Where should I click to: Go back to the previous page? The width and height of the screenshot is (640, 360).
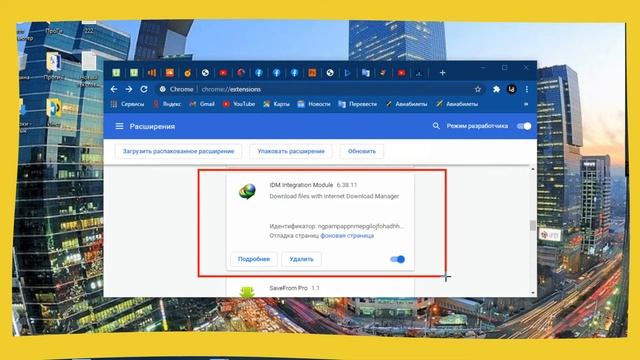[114, 89]
